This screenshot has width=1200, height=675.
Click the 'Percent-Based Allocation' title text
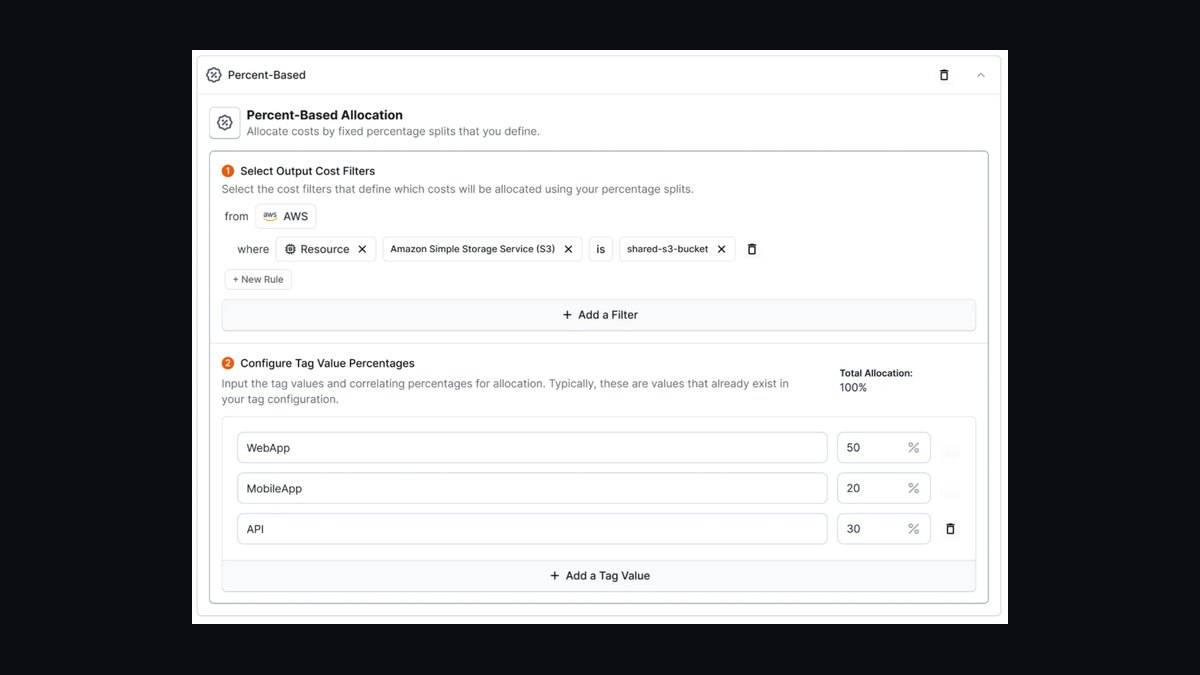coord(324,115)
